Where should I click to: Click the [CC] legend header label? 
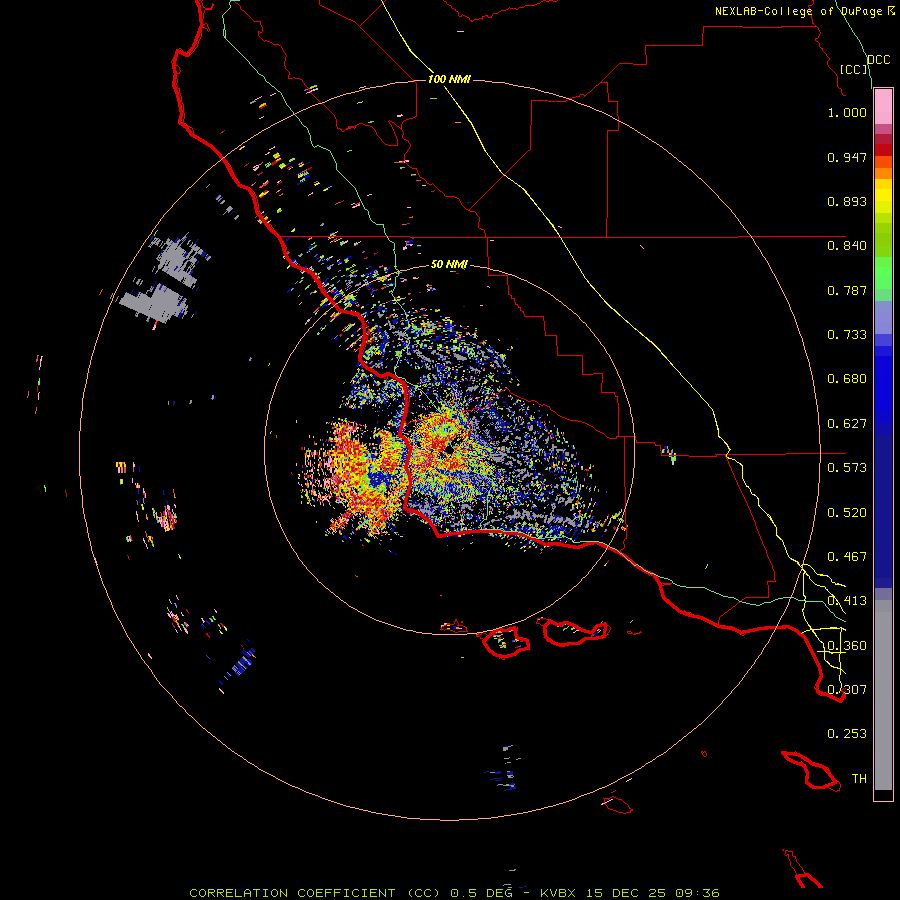[x=854, y=69]
